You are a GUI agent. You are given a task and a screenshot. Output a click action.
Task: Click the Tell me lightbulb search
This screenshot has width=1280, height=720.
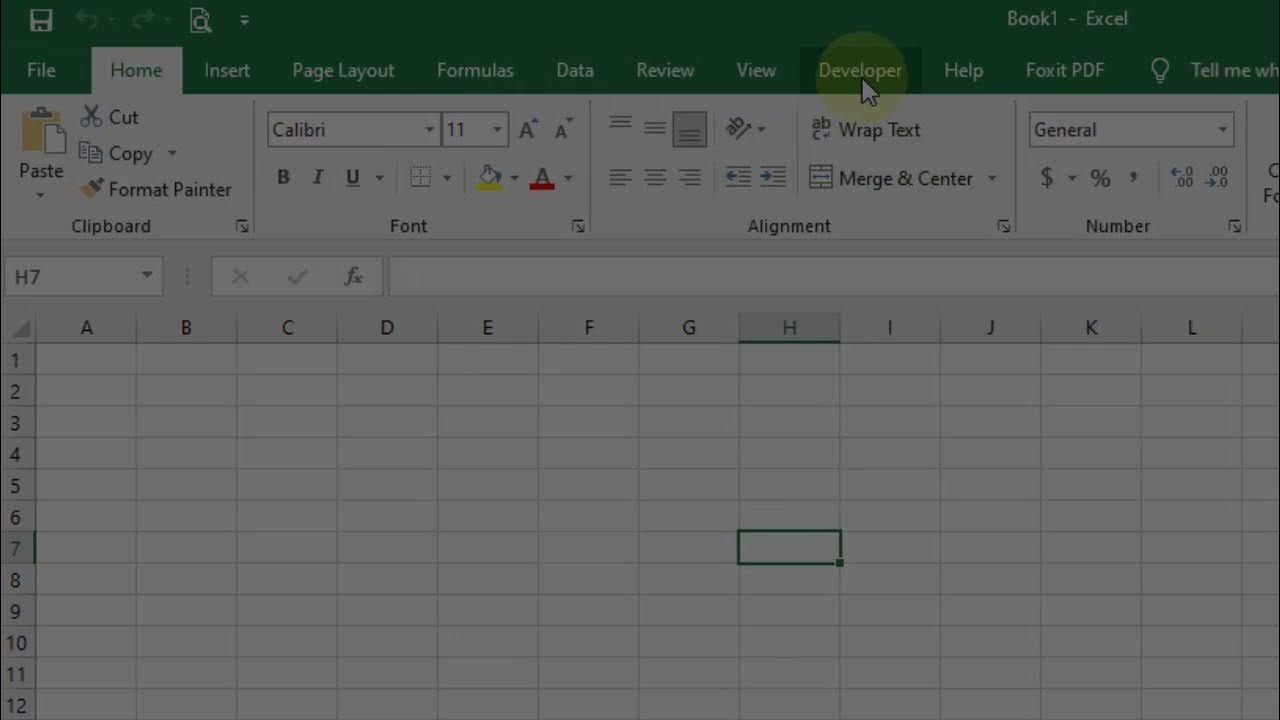point(1160,70)
